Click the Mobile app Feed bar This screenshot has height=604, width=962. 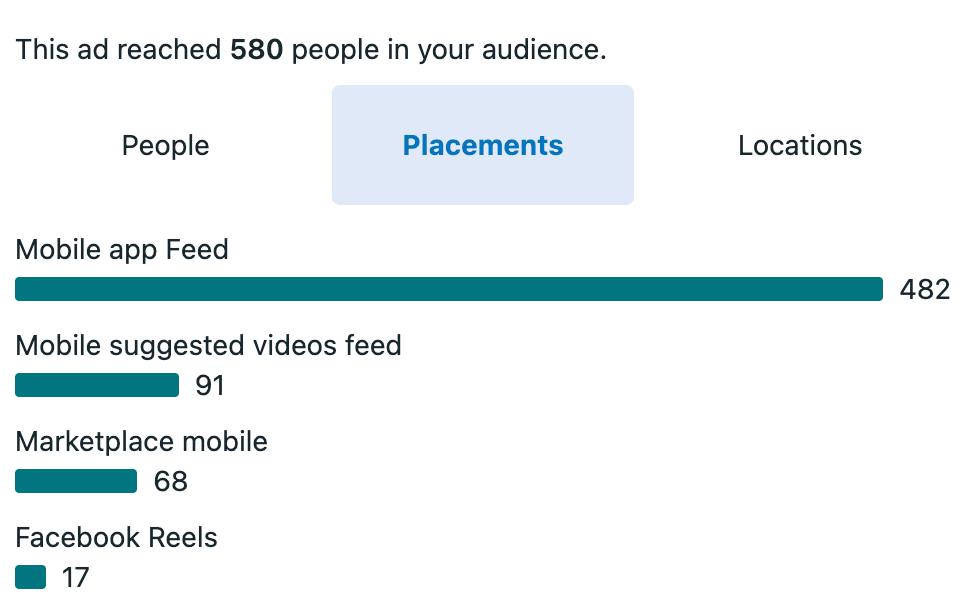point(449,289)
